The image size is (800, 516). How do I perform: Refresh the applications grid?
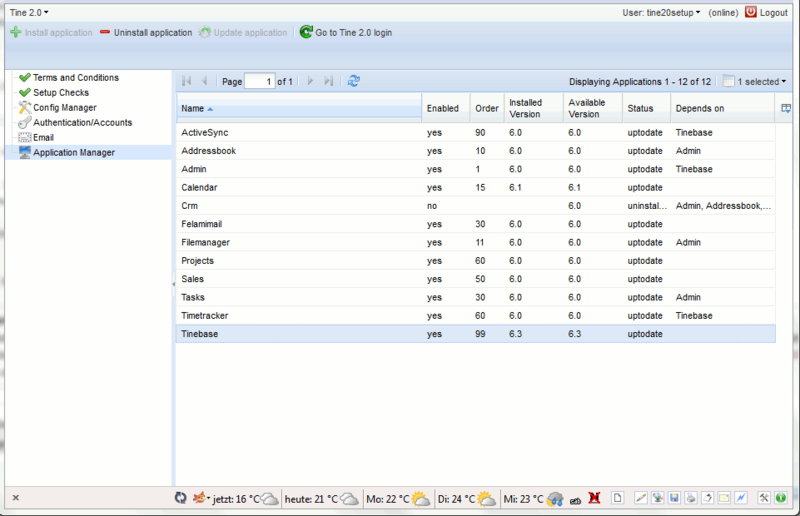(x=354, y=81)
